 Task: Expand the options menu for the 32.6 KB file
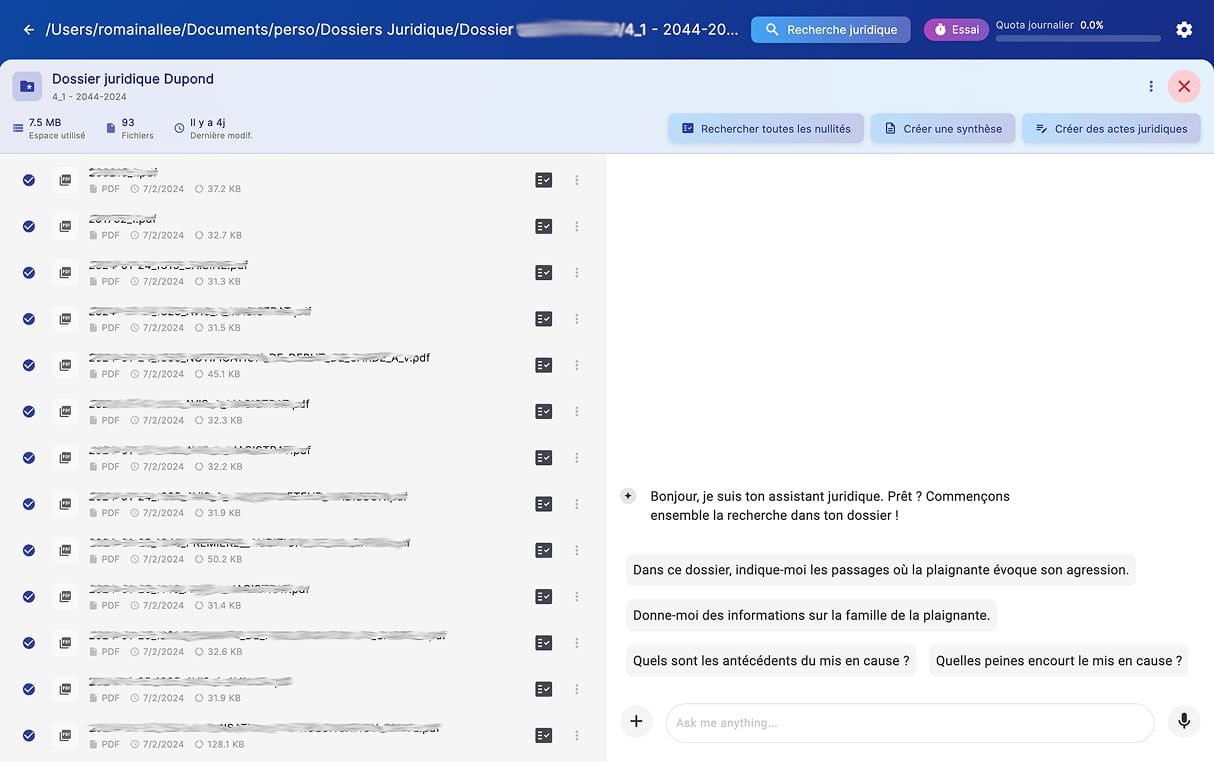point(577,643)
